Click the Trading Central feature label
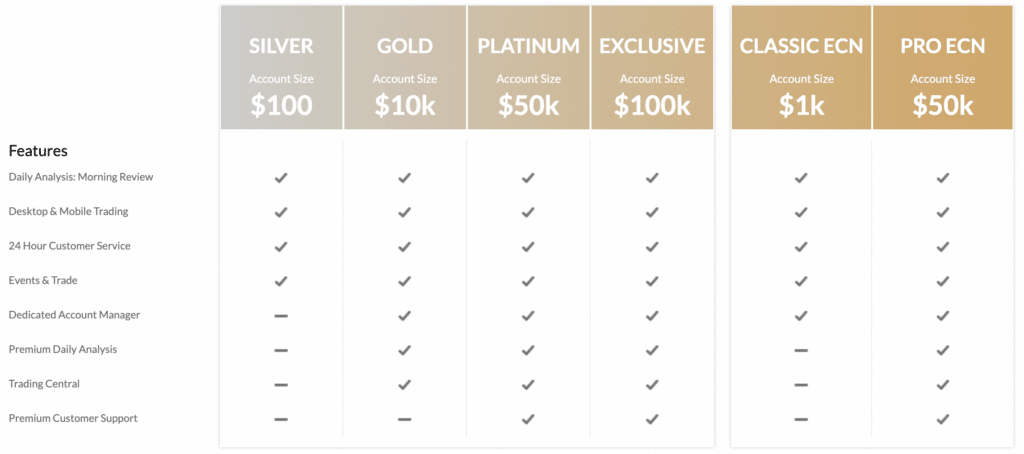Viewport: 1024px width, 454px height. pyautogui.click(x=44, y=384)
